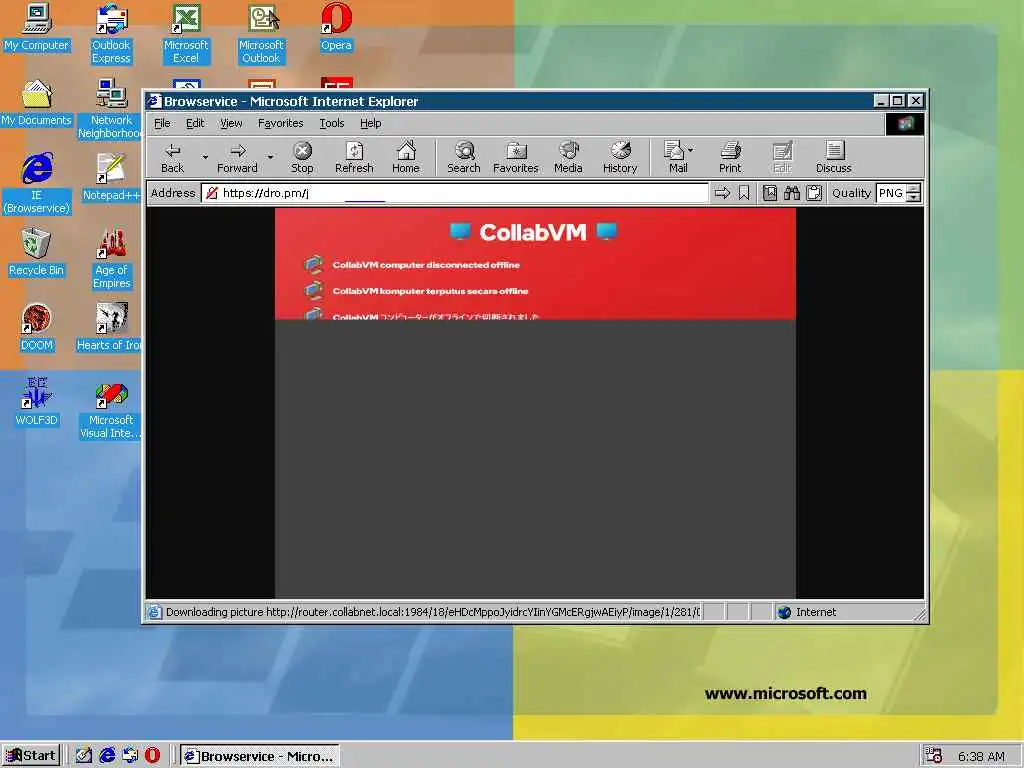Image resolution: width=1024 pixels, height=768 pixels.
Task: Select the Network Neighborhood desktop icon
Action: coord(110,109)
